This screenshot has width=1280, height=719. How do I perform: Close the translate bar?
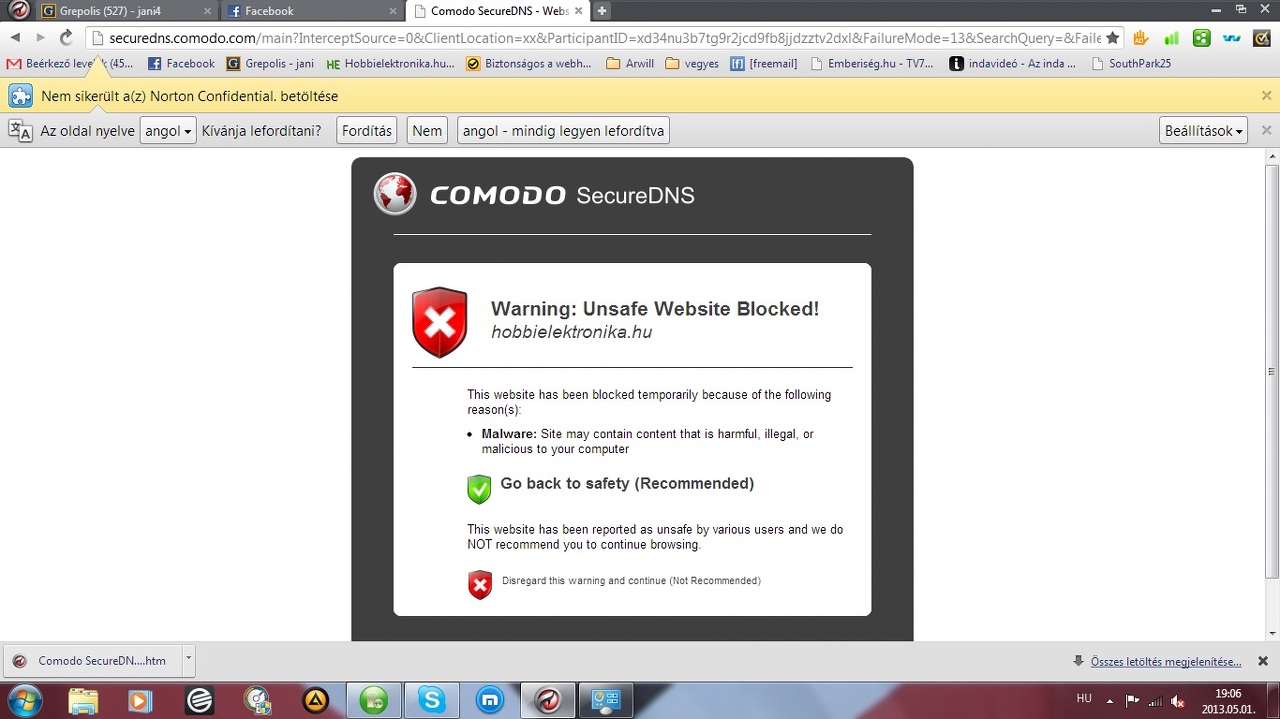1266,131
